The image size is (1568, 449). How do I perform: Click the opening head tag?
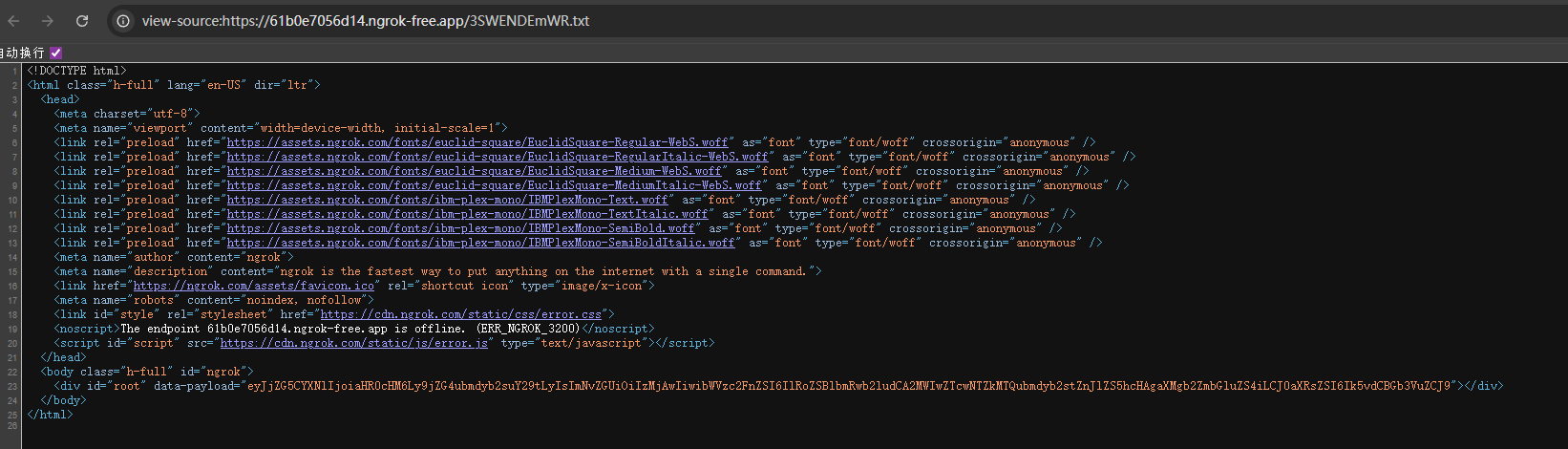60,99
